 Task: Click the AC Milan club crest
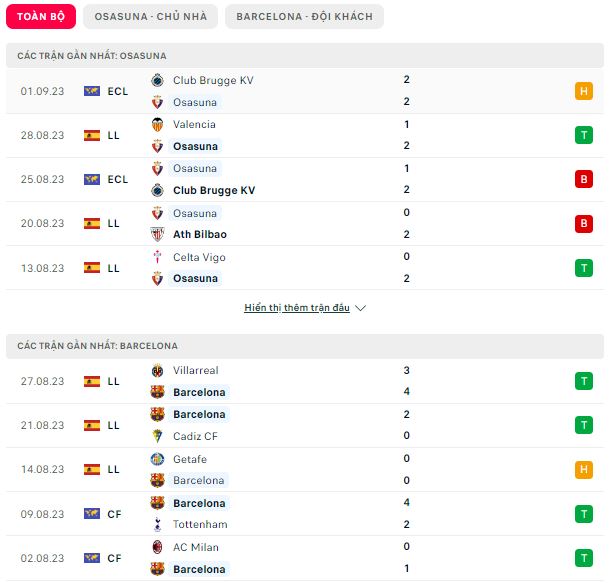point(157,547)
